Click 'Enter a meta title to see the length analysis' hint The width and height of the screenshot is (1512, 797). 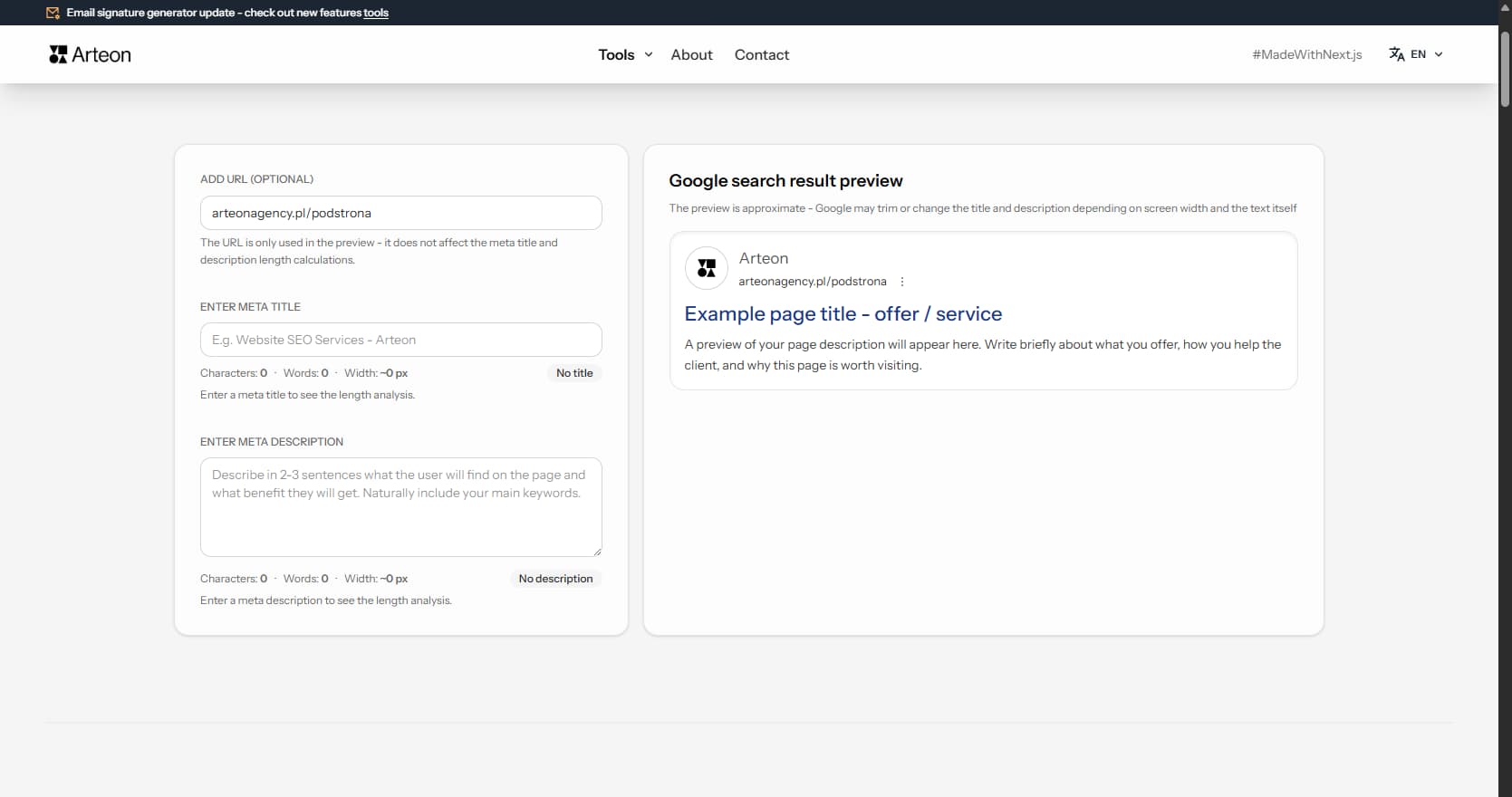point(307,395)
